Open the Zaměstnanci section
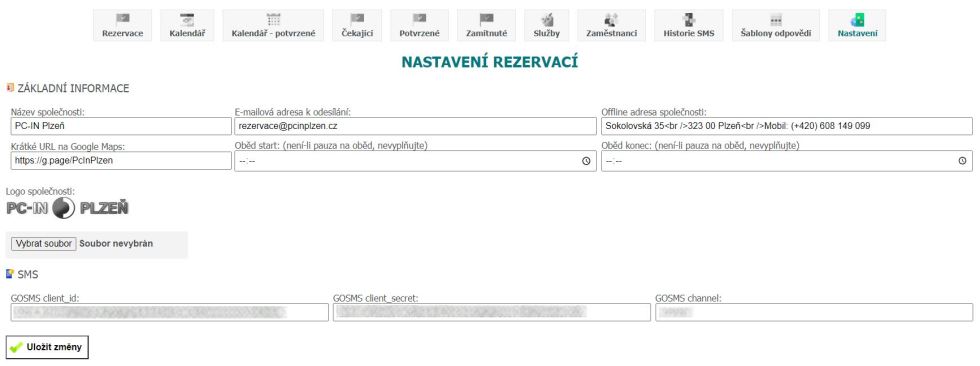Screen dimensions: 980x366 (x=611, y=26)
